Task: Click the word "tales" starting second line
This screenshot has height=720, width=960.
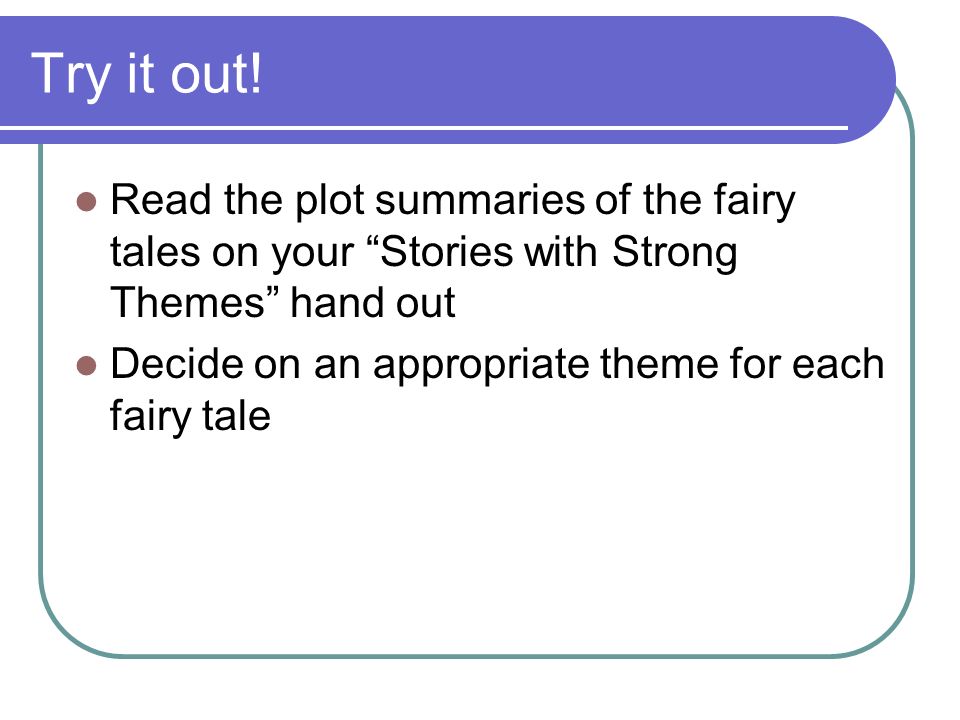Action: click(155, 251)
